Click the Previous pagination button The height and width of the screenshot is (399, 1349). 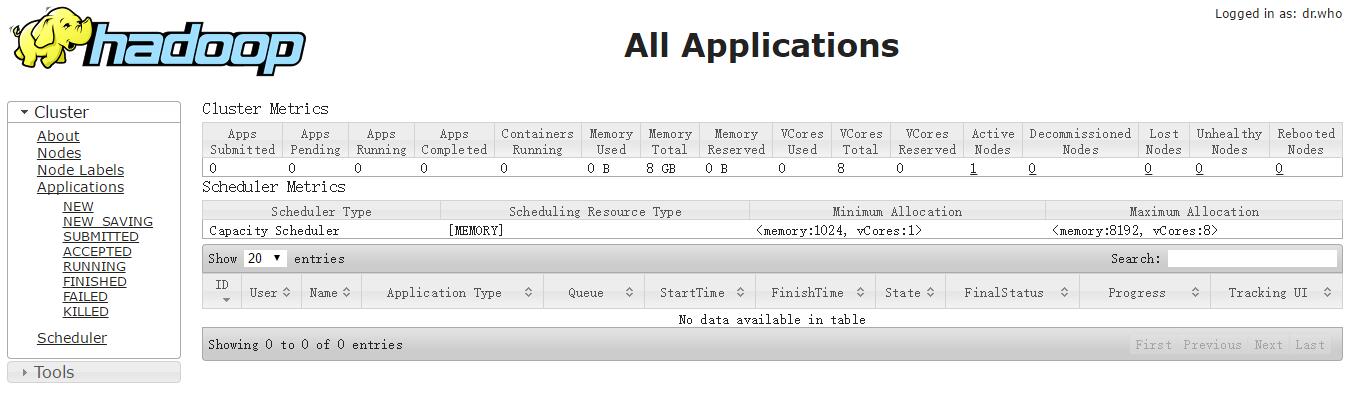1212,344
